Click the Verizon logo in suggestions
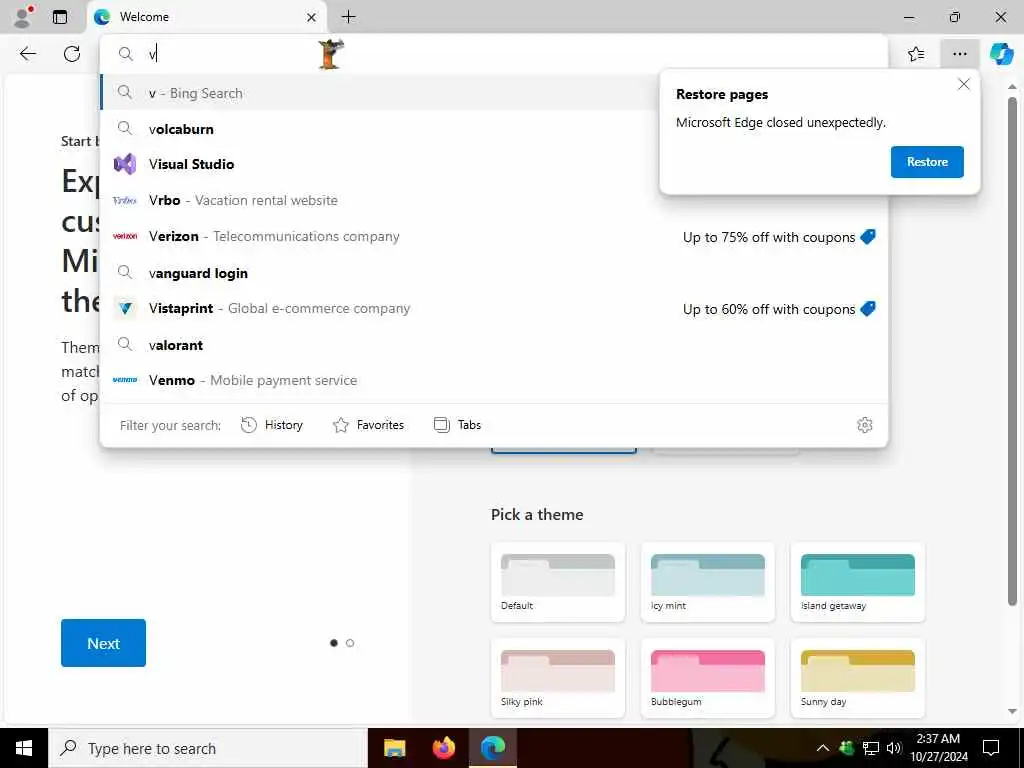Screen dimensions: 1024x768 tap(125, 236)
